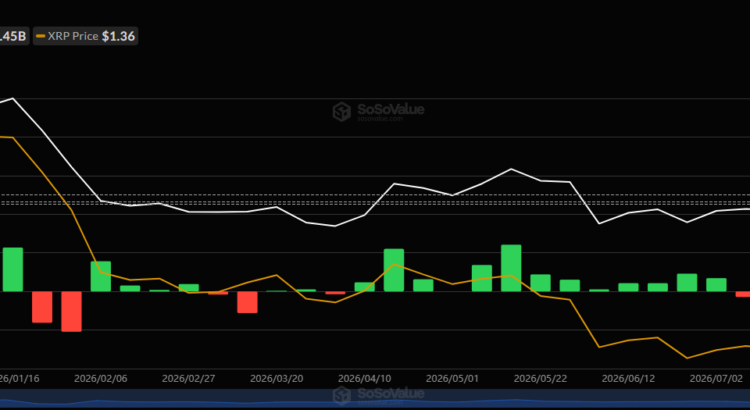Click the 2026/04/10 date label

364,379
